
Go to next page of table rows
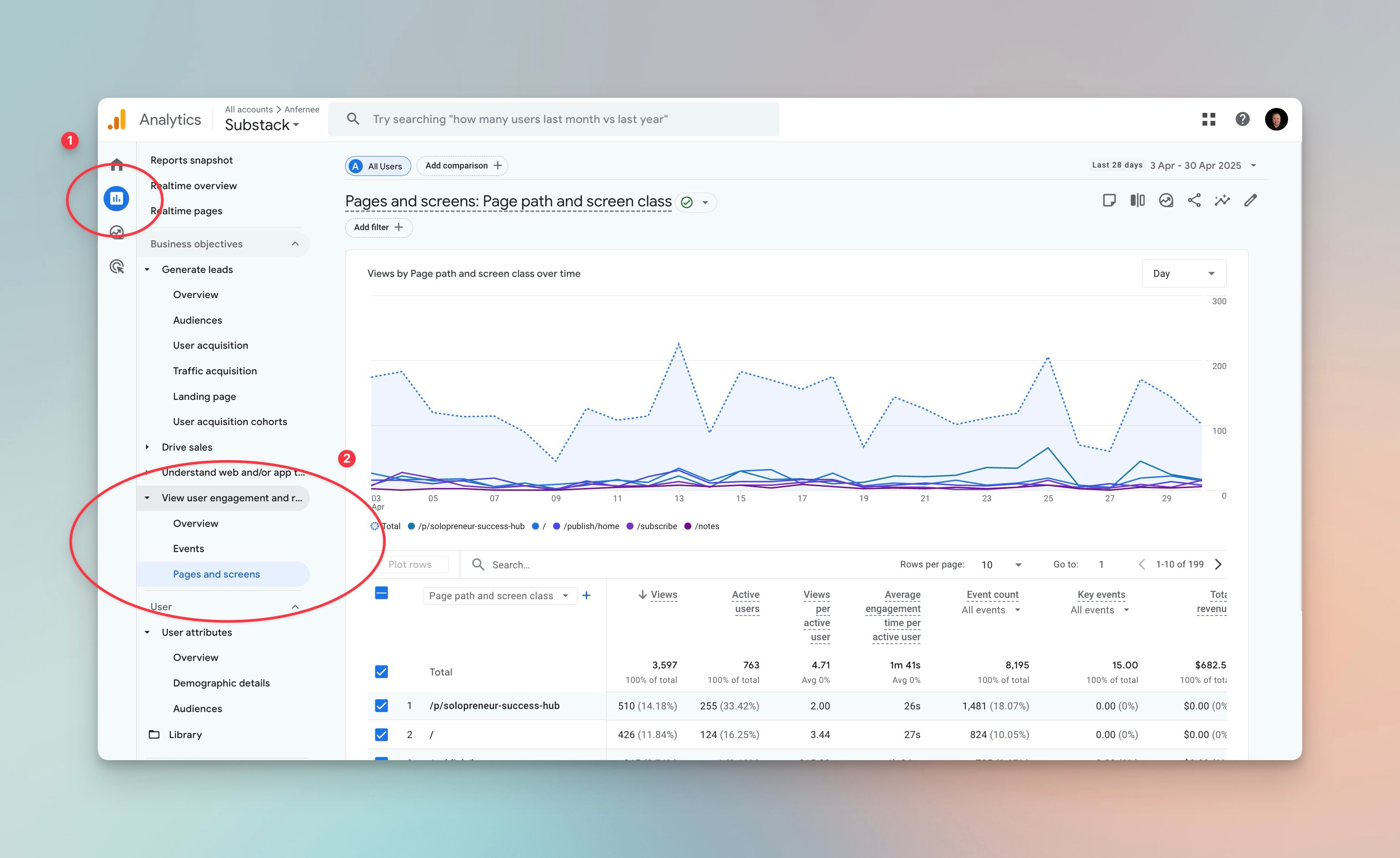[1218, 564]
